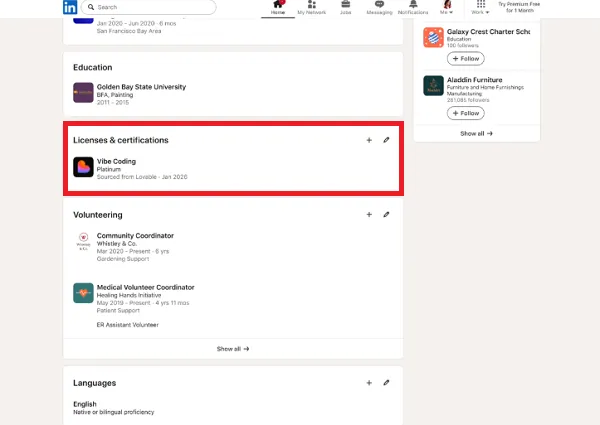Show all suggested pages in sidebar
This screenshot has width=600, height=425.
click(x=475, y=133)
